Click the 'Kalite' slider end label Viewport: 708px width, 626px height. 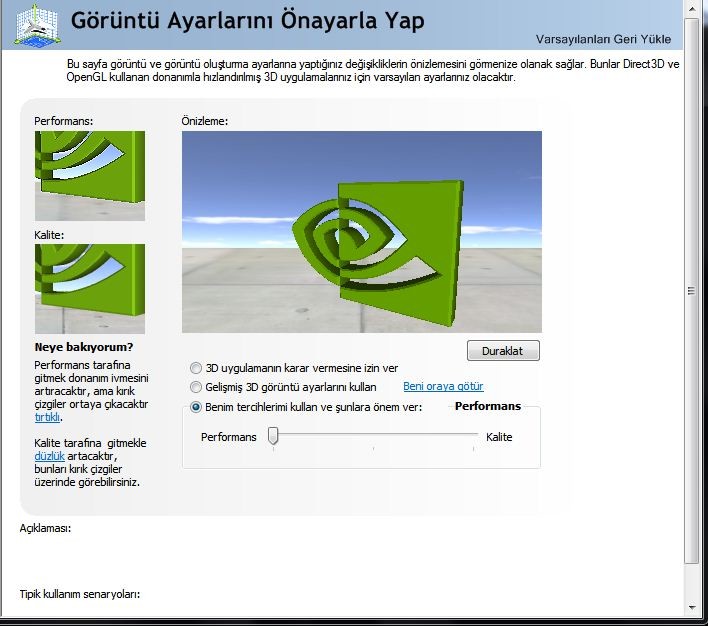click(x=499, y=437)
